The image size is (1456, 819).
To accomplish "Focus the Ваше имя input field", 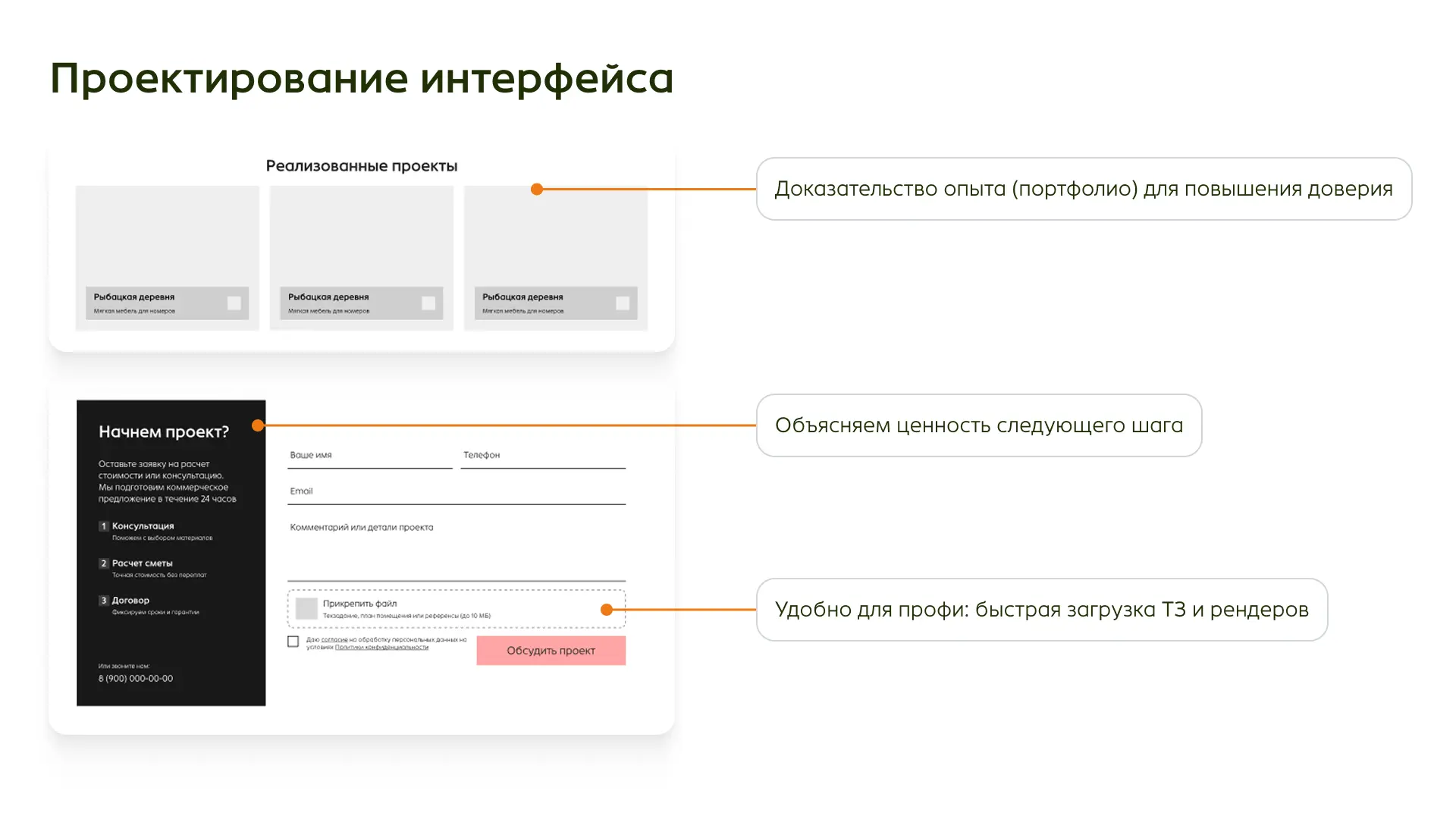I will click(x=370, y=456).
